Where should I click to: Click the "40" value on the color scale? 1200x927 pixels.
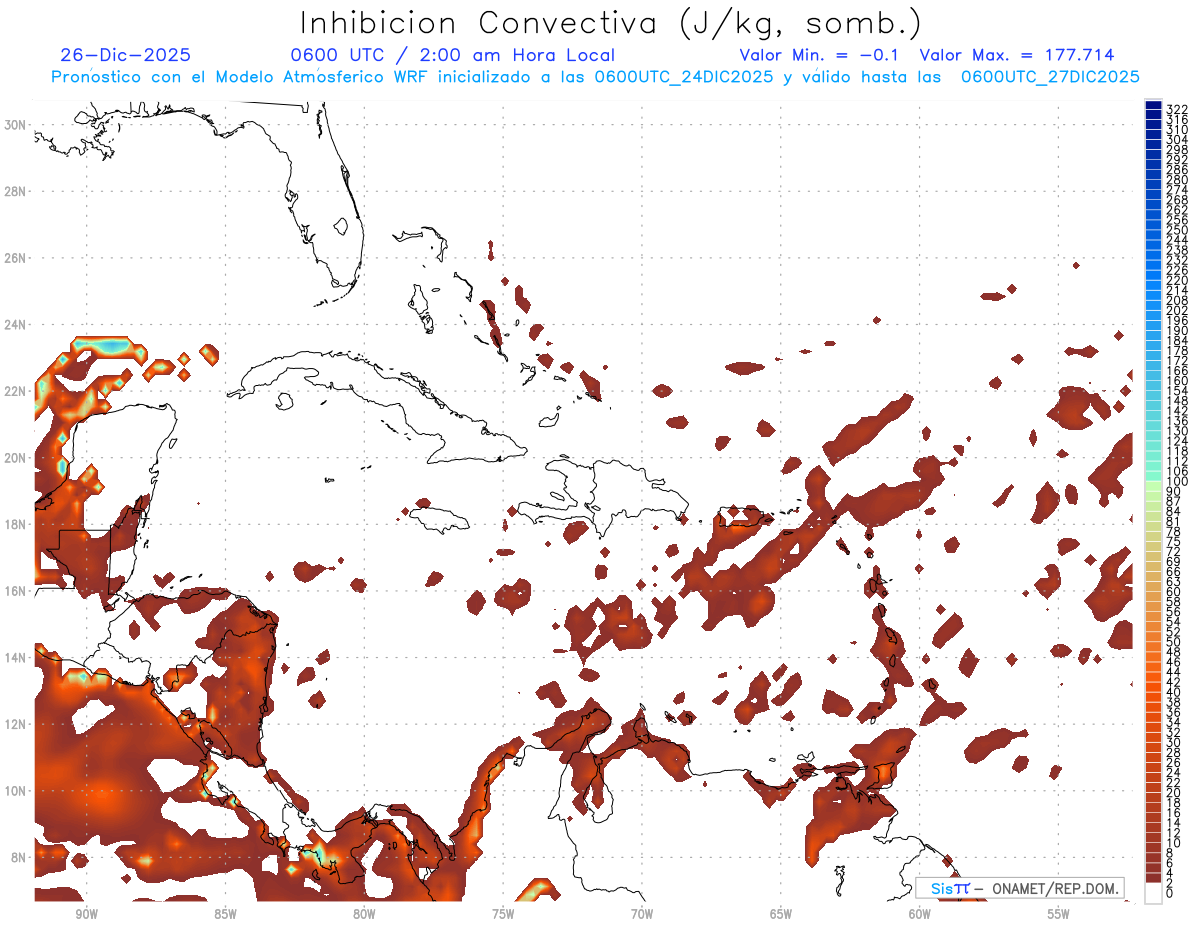pos(1175,692)
